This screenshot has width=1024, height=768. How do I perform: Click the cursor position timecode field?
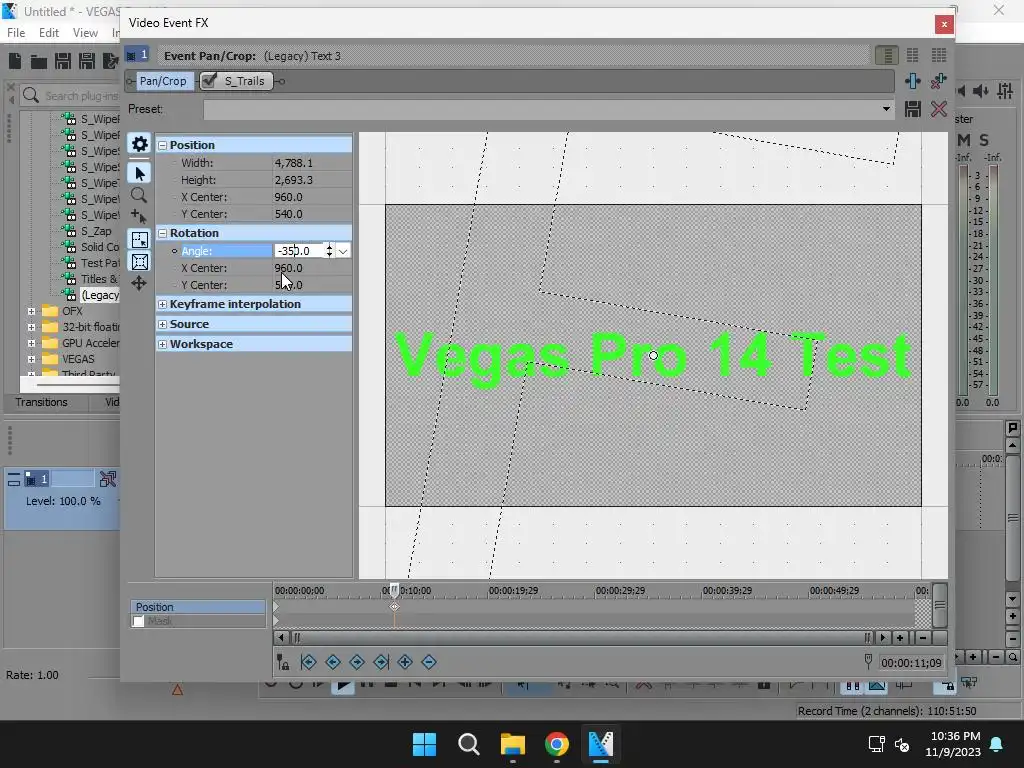[911, 663]
